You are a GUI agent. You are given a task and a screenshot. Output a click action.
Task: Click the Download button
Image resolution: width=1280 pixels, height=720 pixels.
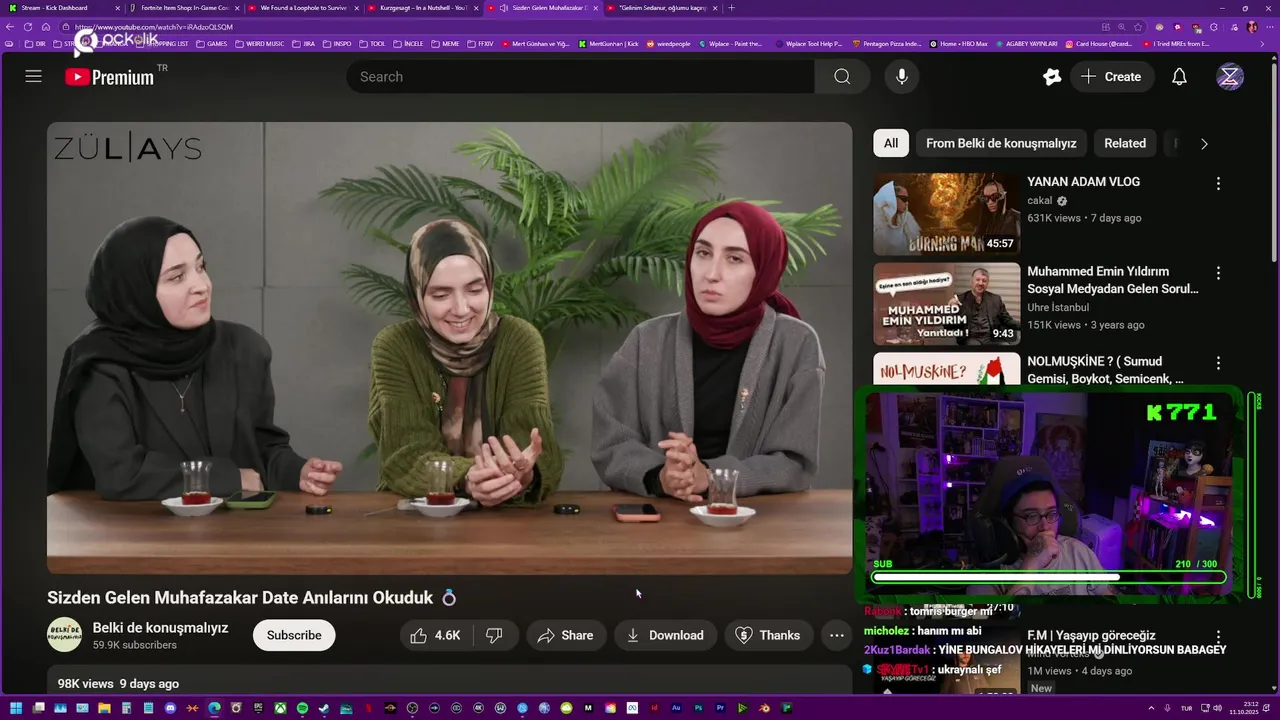[x=665, y=635]
